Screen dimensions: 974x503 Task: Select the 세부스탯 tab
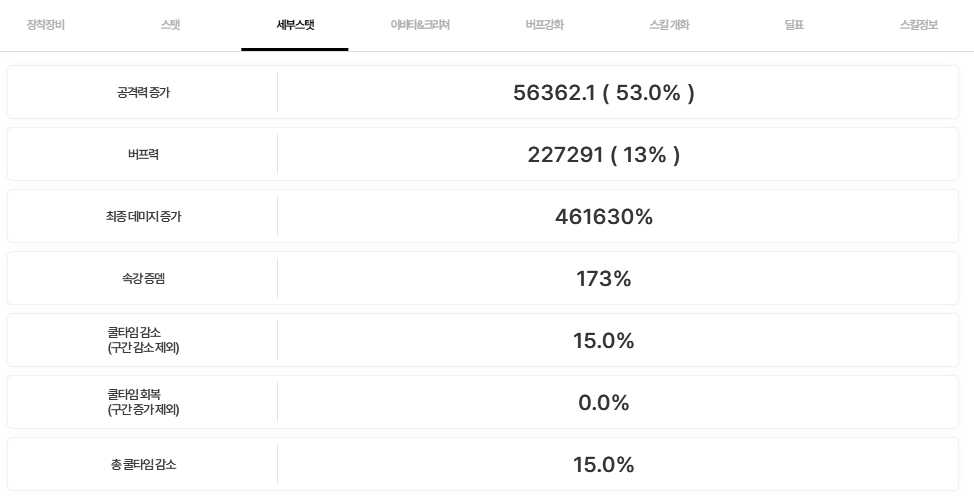[295, 25]
